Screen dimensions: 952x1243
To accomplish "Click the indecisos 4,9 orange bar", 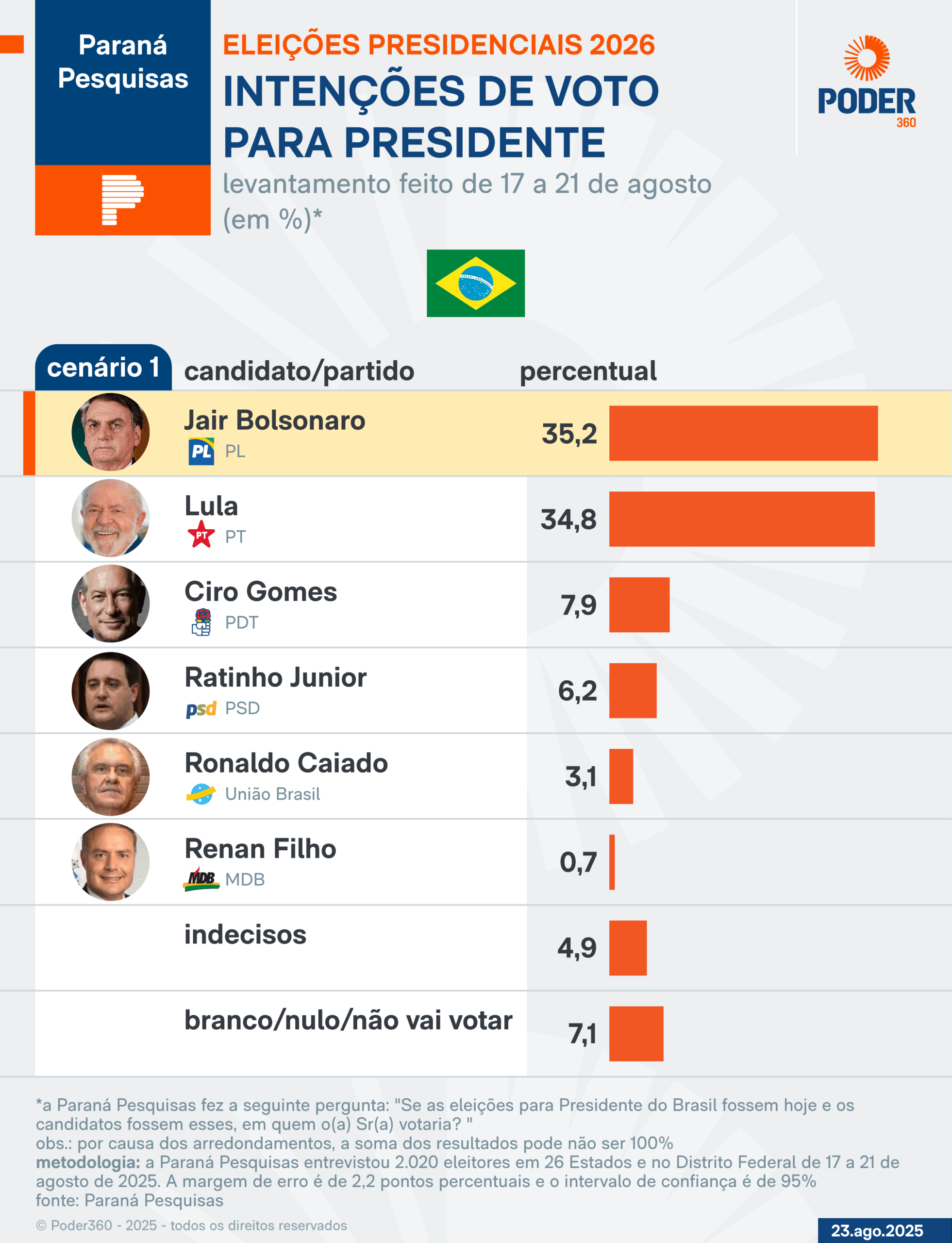I will (x=628, y=948).
